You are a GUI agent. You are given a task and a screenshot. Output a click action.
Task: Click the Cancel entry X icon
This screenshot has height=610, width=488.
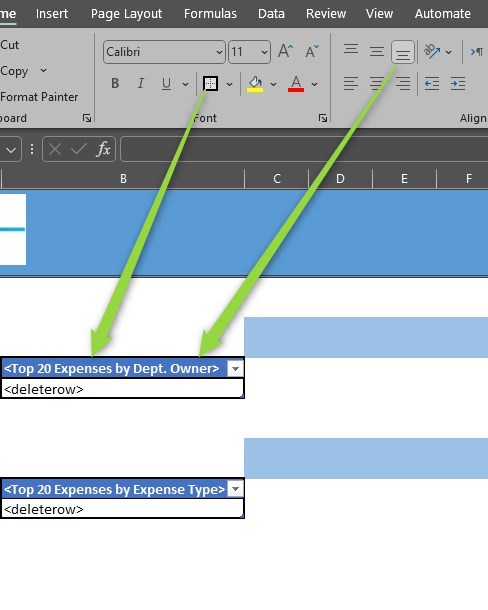(55, 149)
